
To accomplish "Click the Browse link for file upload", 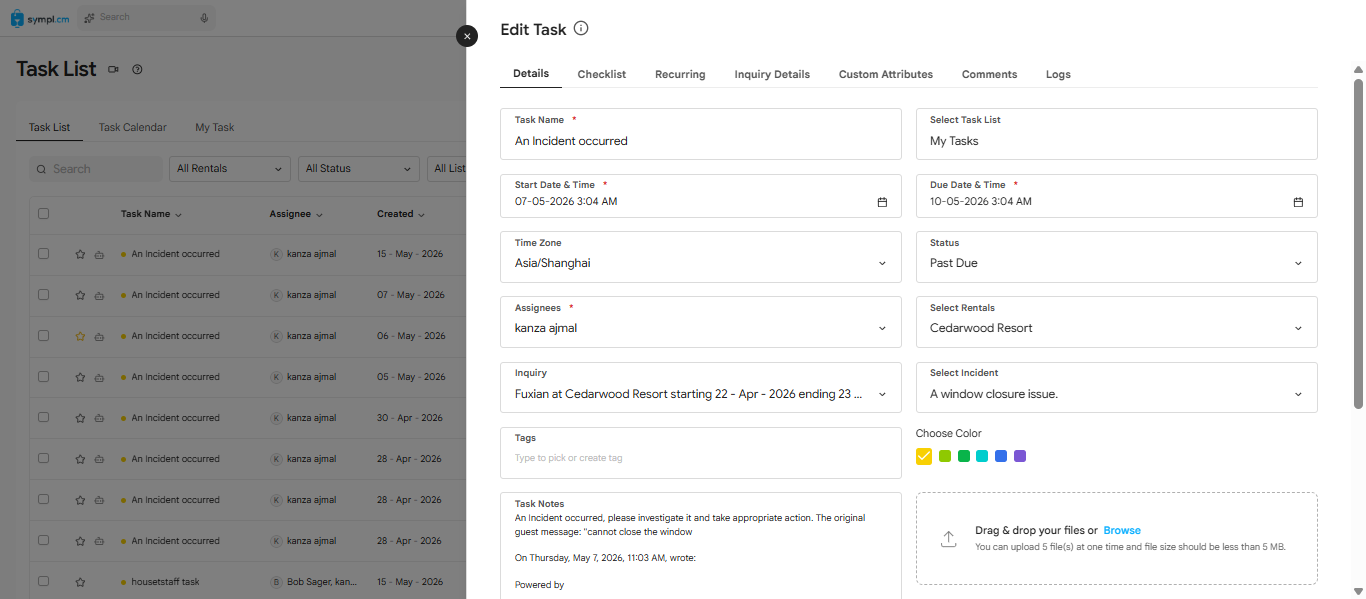I will pos(1122,530).
